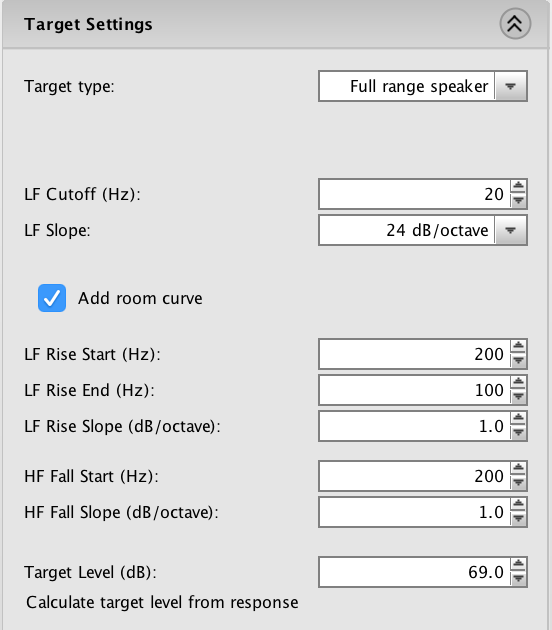Screen dimensions: 552x630
Task: Decrease LF Rise Start value
Action: (x=519, y=361)
